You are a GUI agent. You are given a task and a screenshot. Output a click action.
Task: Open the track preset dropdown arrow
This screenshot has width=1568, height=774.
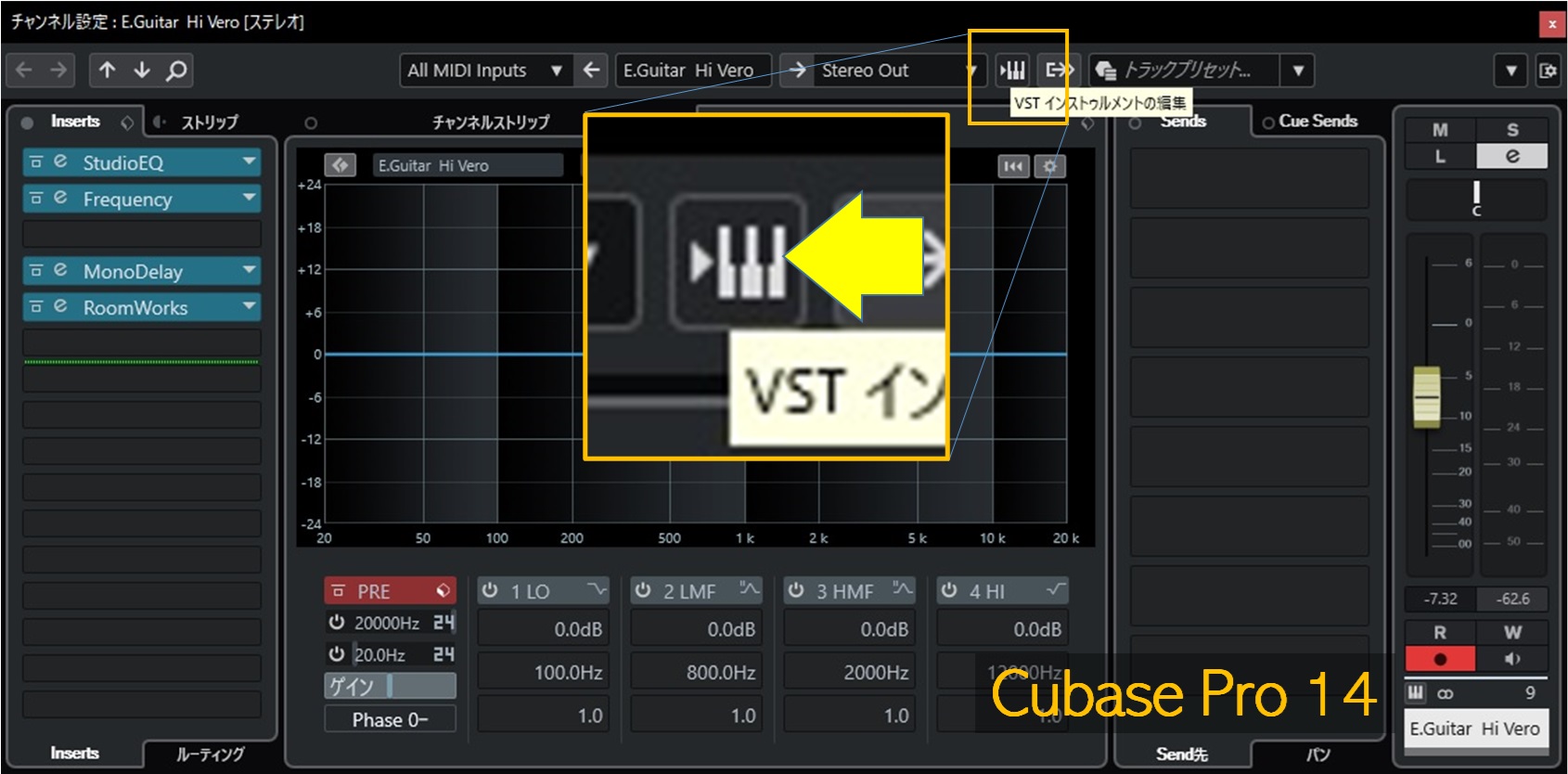(1298, 70)
